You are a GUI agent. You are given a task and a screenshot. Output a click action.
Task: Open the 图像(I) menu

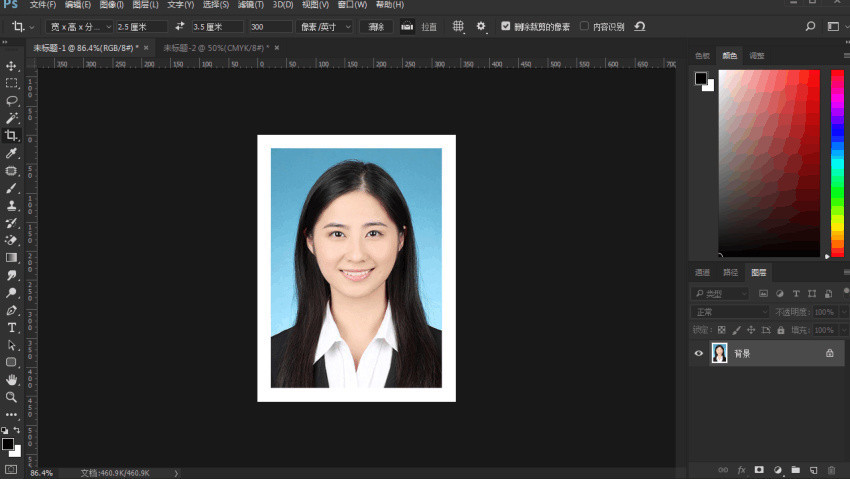click(110, 5)
